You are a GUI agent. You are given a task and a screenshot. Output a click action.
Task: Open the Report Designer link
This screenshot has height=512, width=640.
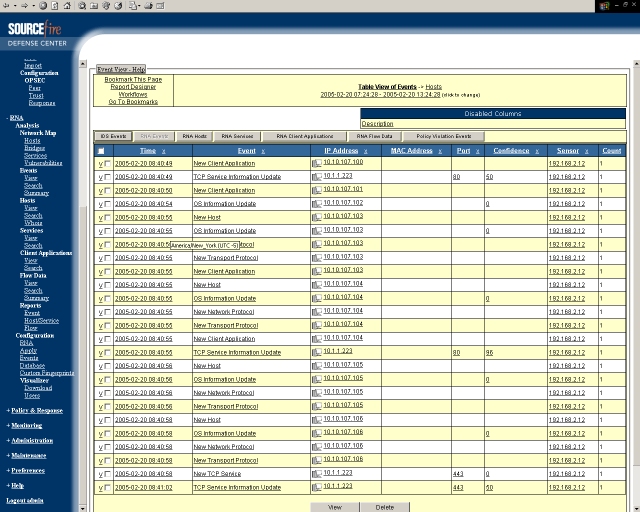point(133,87)
